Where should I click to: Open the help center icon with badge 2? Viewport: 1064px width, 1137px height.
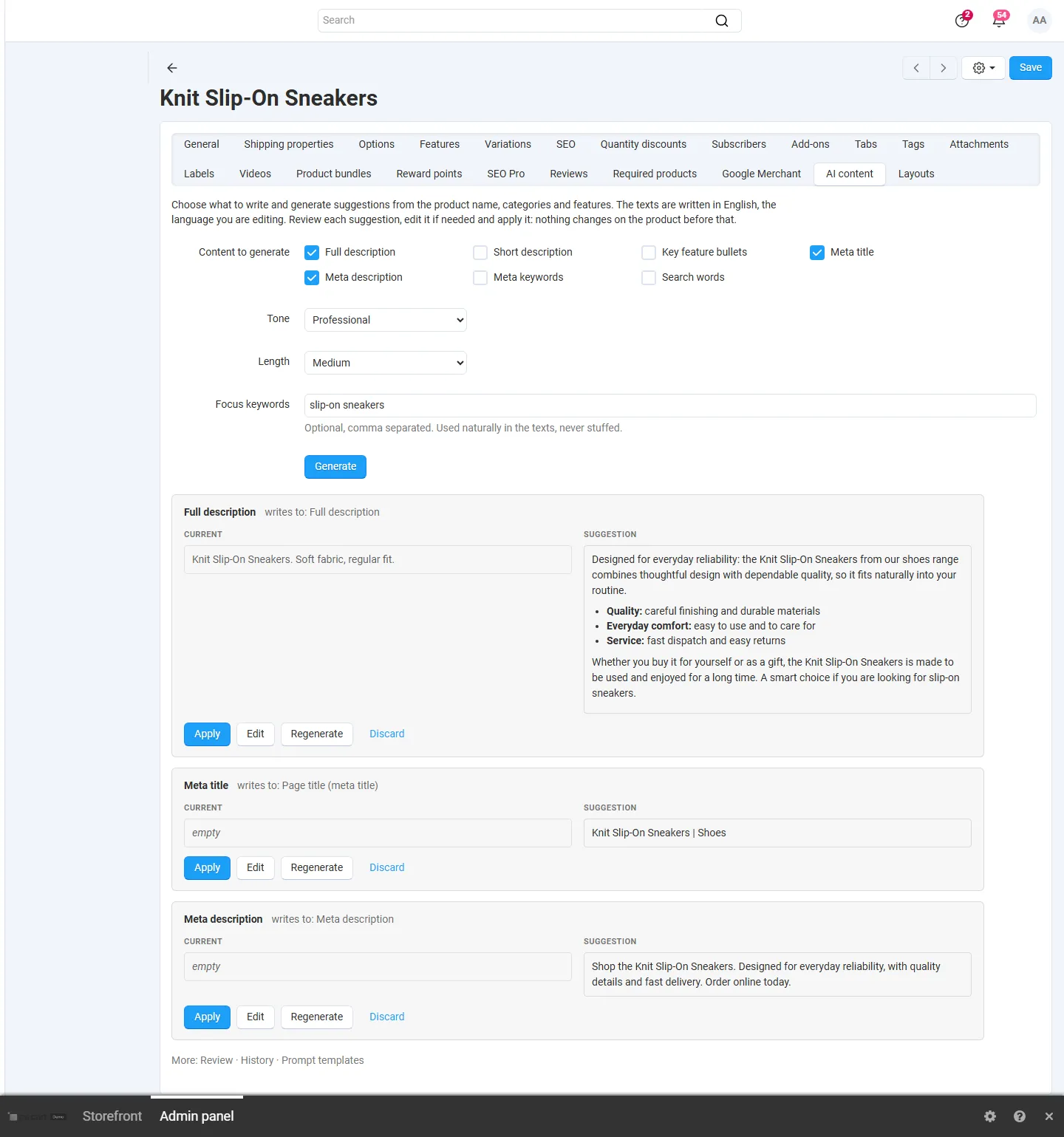pyautogui.click(x=962, y=20)
